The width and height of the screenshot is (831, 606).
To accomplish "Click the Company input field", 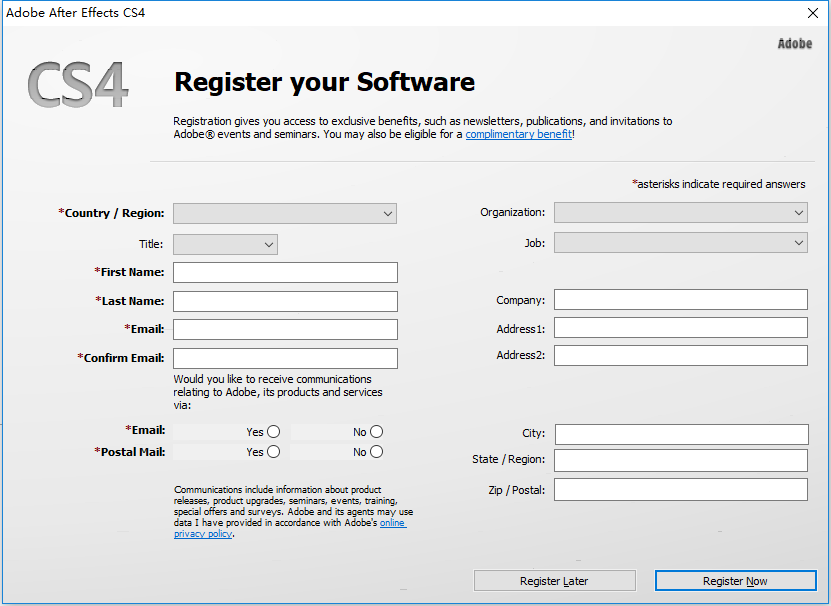I will click(x=680, y=300).
